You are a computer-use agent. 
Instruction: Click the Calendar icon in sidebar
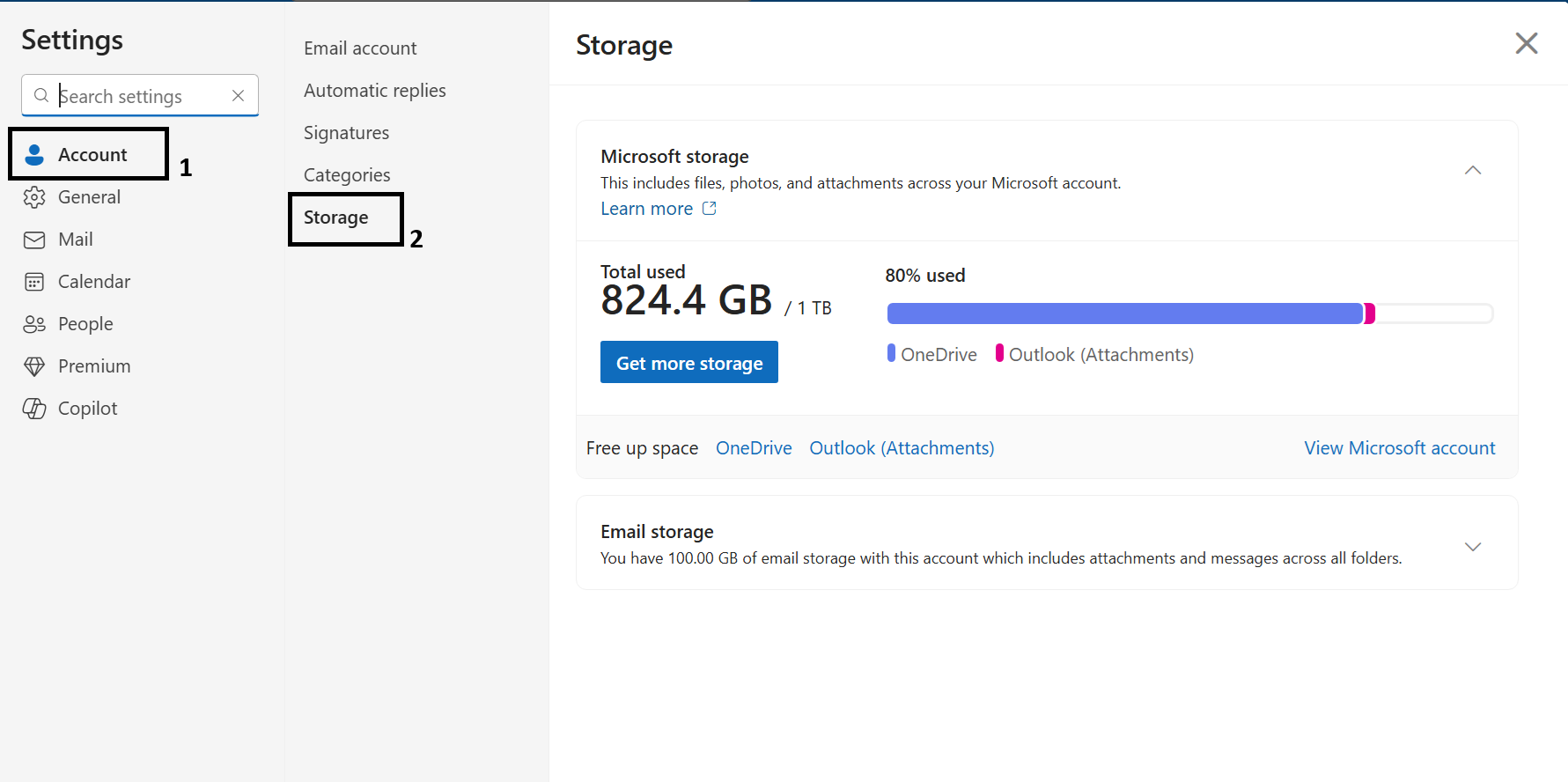coord(34,282)
